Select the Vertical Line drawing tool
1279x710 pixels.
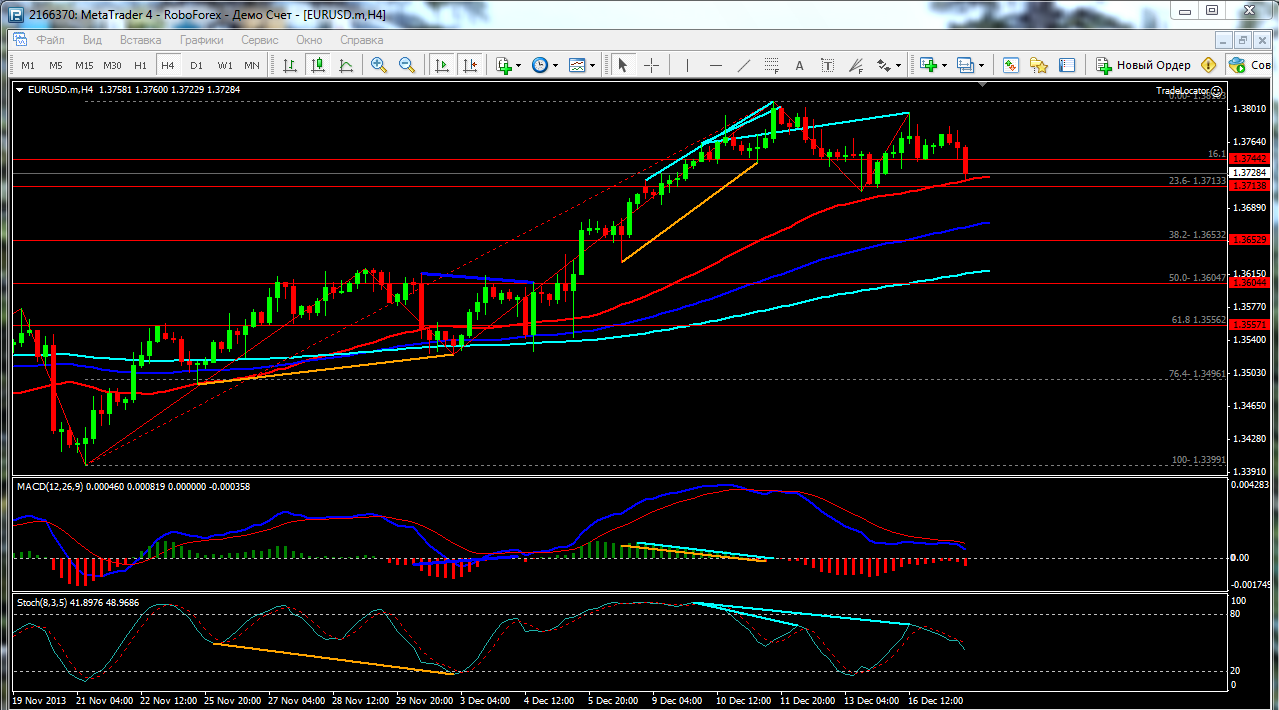click(x=687, y=65)
